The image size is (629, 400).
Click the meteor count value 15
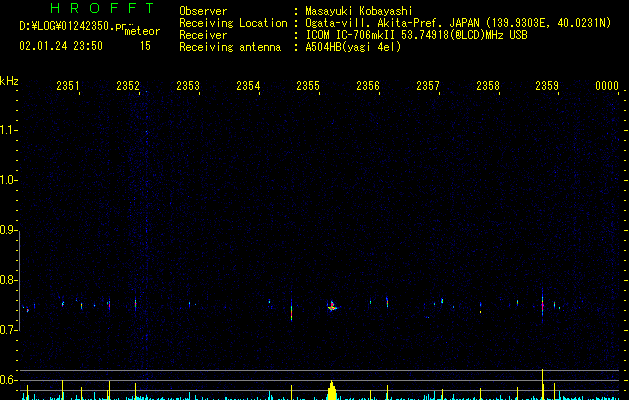[x=145, y=46]
